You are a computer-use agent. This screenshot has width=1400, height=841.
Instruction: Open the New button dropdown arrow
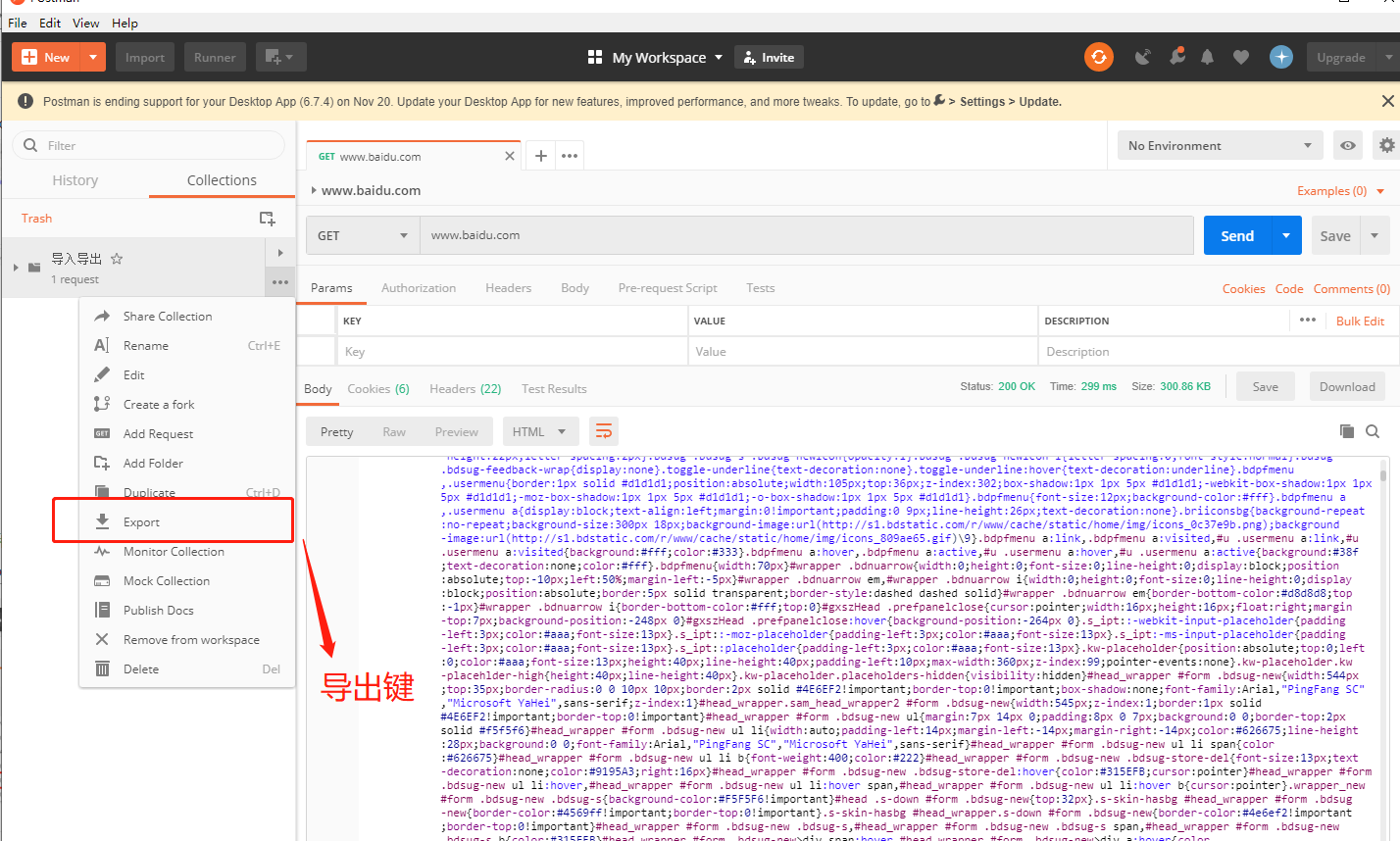[x=93, y=57]
